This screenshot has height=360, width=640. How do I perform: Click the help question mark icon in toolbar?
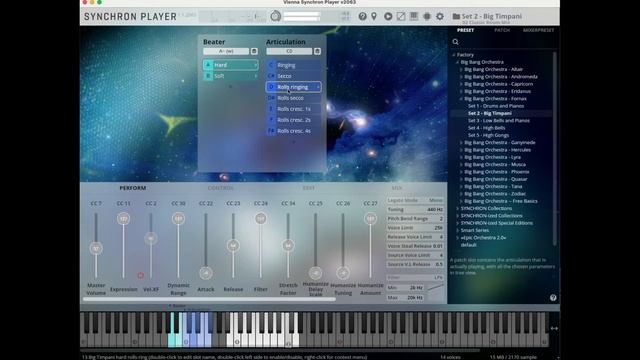click(x=362, y=16)
